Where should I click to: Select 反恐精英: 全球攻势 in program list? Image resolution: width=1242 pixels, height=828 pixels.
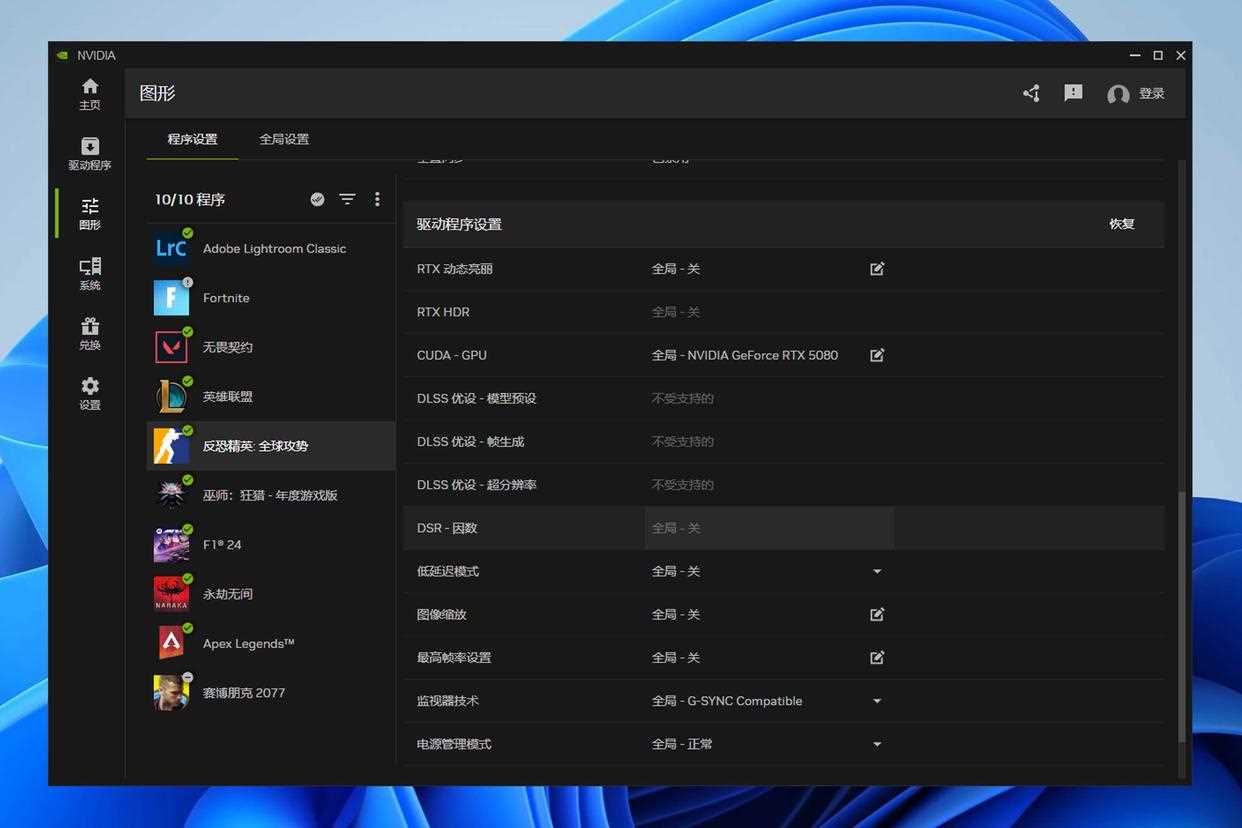point(271,446)
